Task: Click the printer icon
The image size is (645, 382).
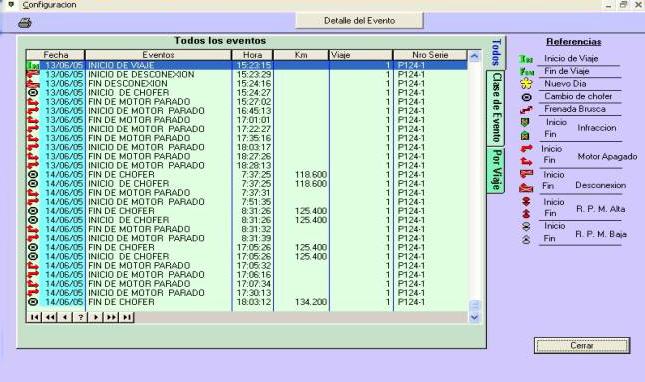Action: 25,23
